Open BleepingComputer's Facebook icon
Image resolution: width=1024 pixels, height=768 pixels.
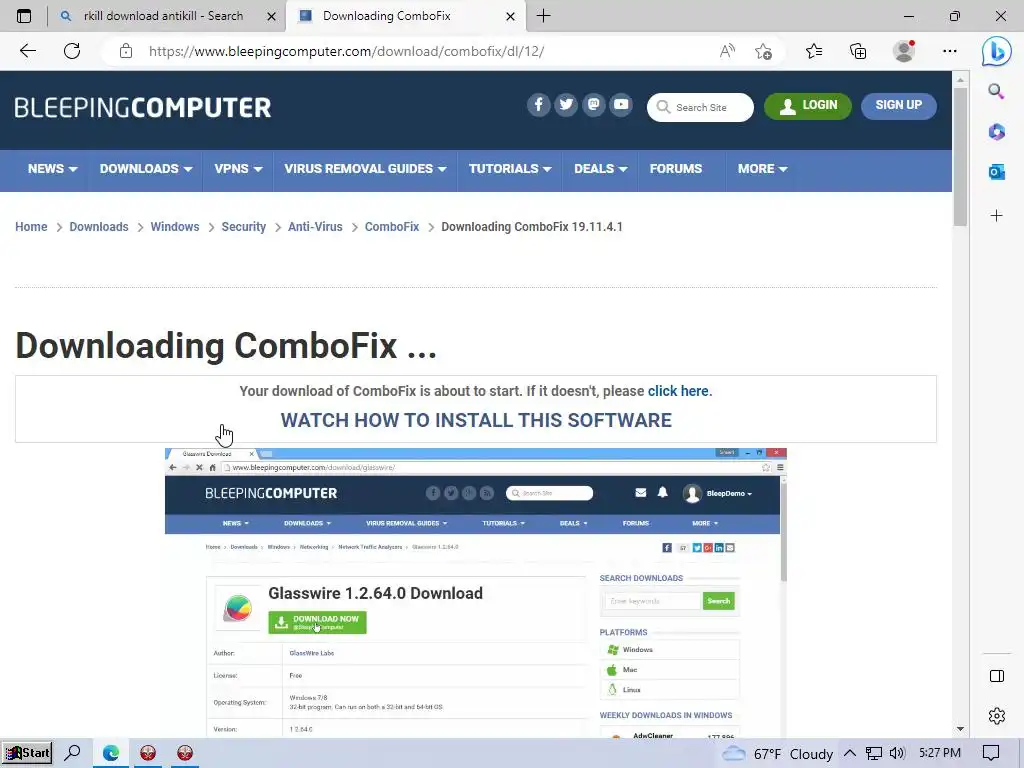[539, 104]
